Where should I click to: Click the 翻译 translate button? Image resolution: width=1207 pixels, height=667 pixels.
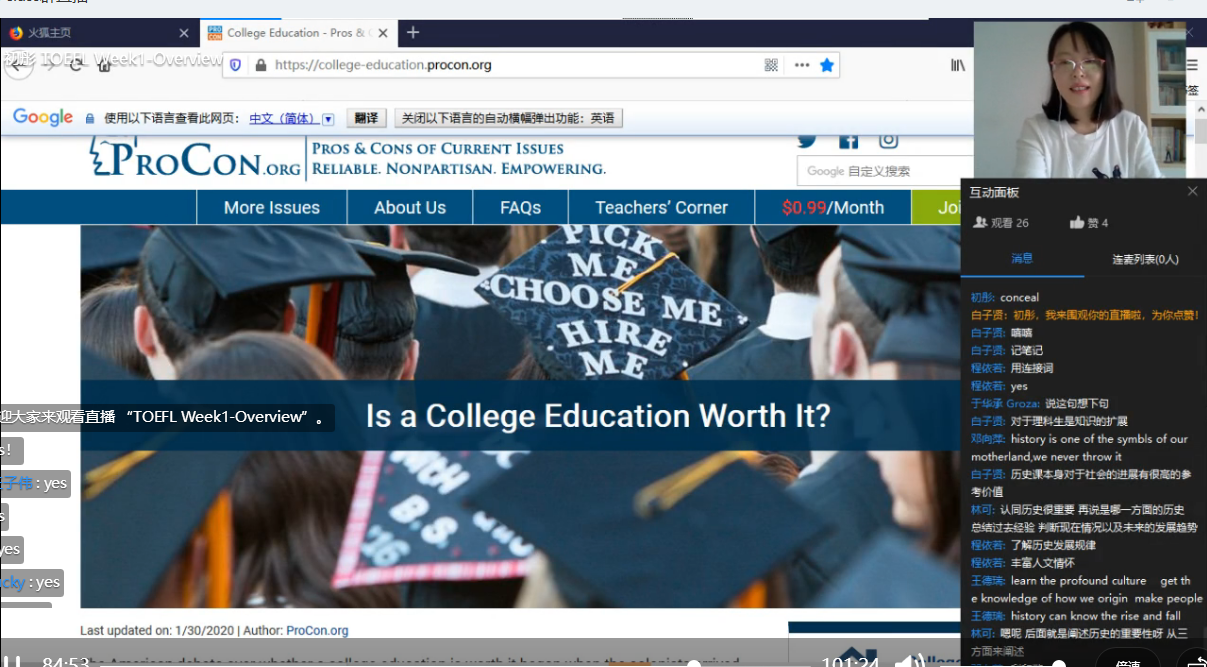click(367, 118)
